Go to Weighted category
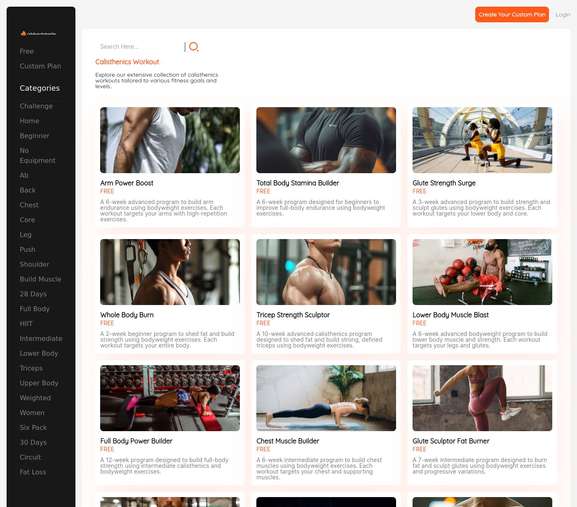 click(35, 398)
